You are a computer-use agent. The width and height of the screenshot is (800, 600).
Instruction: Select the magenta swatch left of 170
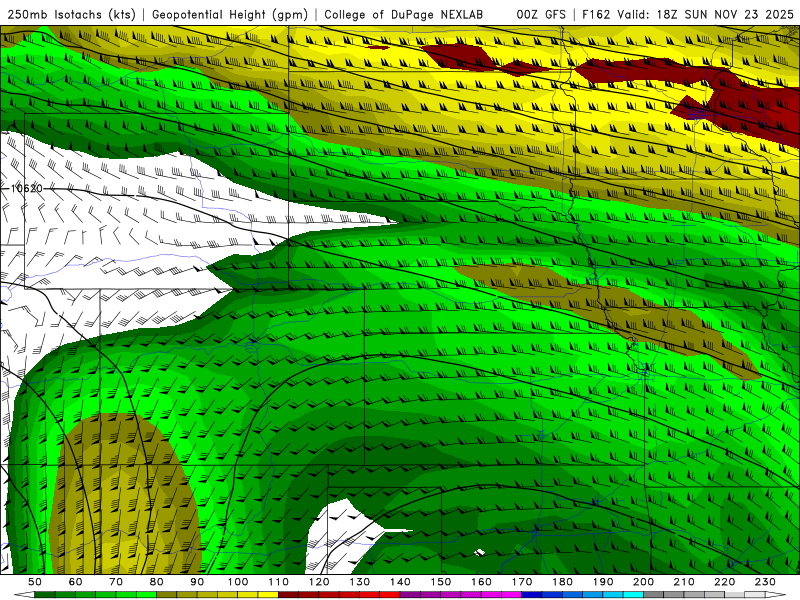pyautogui.click(x=511, y=594)
